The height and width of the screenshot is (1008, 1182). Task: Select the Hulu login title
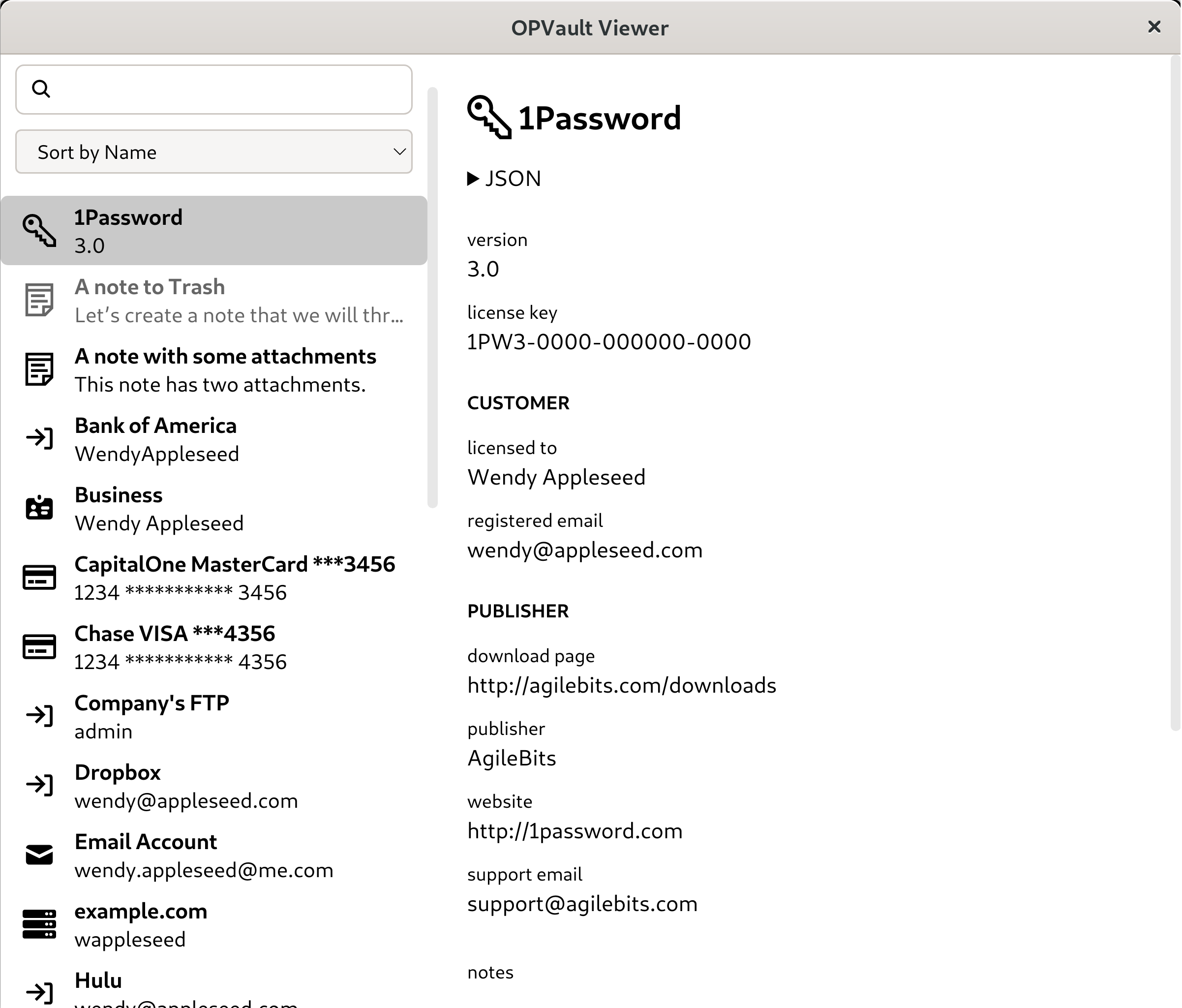[x=98, y=980]
